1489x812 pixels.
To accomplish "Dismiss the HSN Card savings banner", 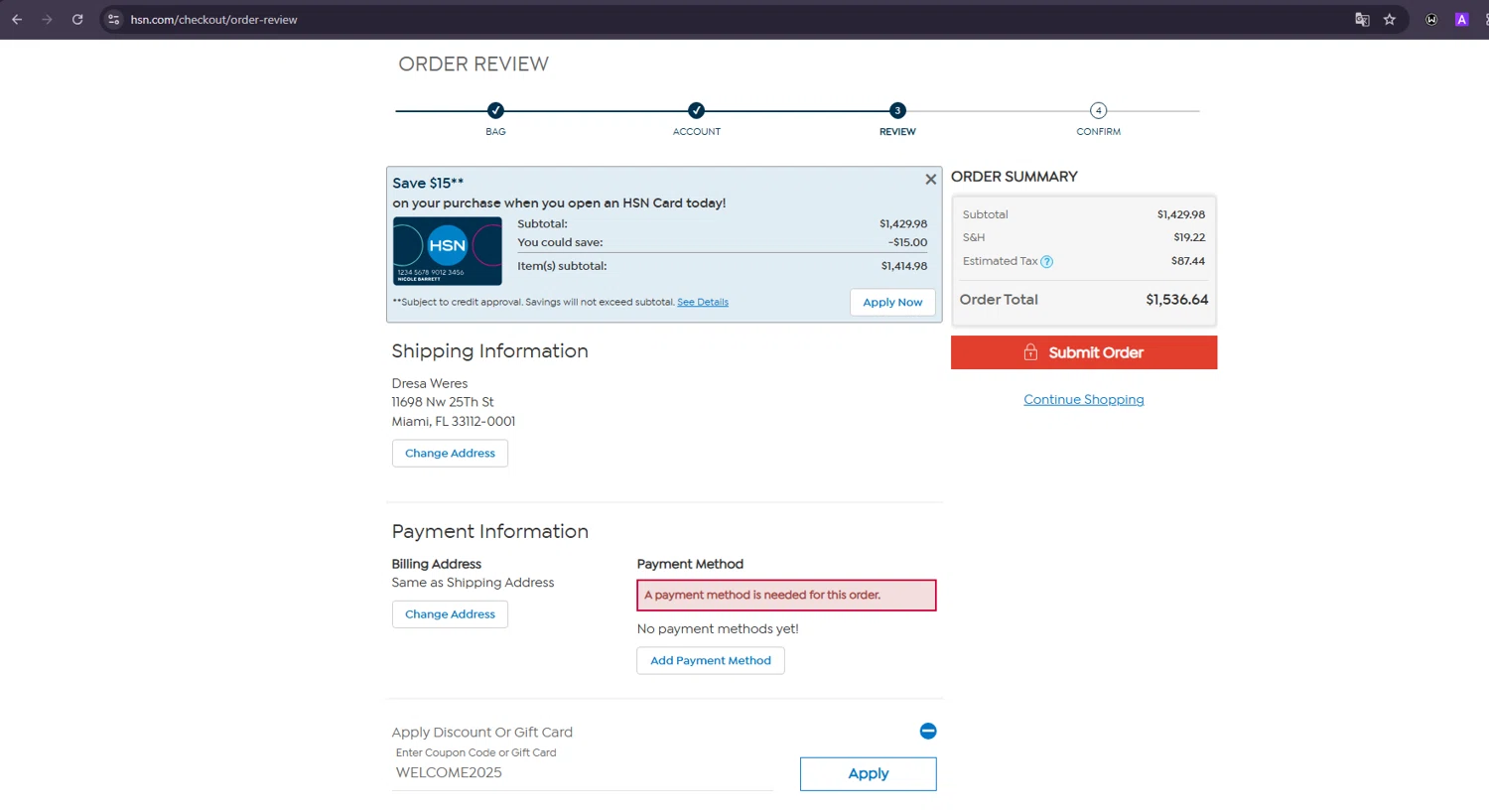I will click(930, 180).
